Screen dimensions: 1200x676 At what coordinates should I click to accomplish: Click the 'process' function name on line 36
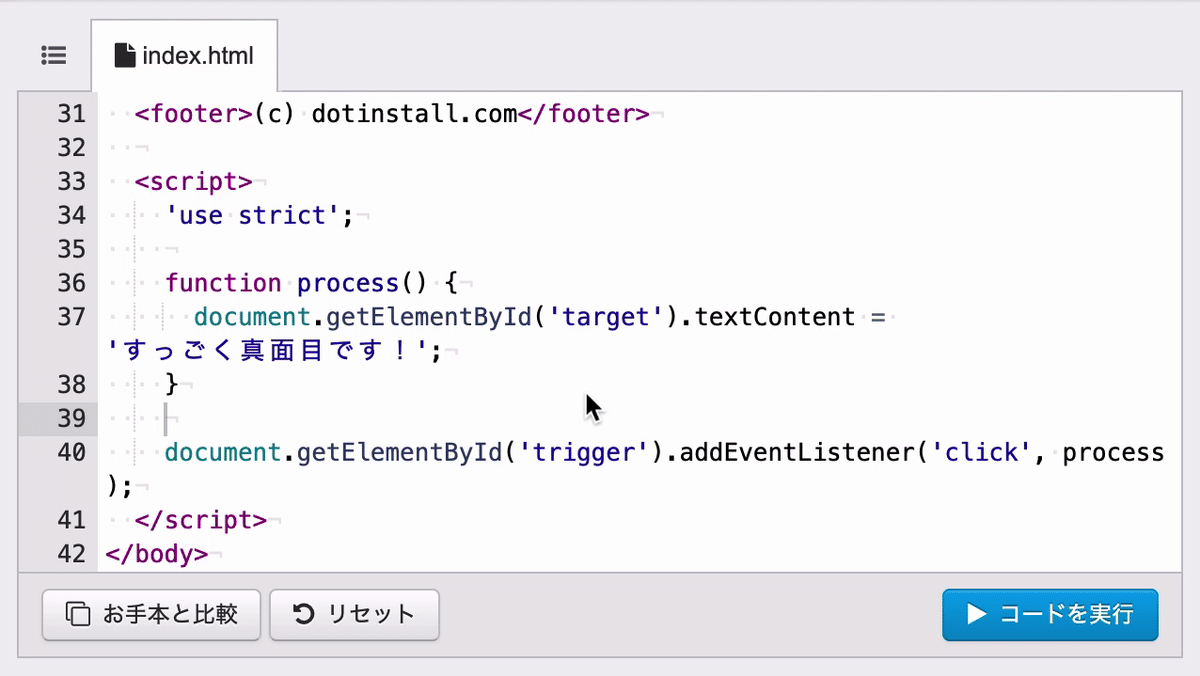tap(347, 283)
